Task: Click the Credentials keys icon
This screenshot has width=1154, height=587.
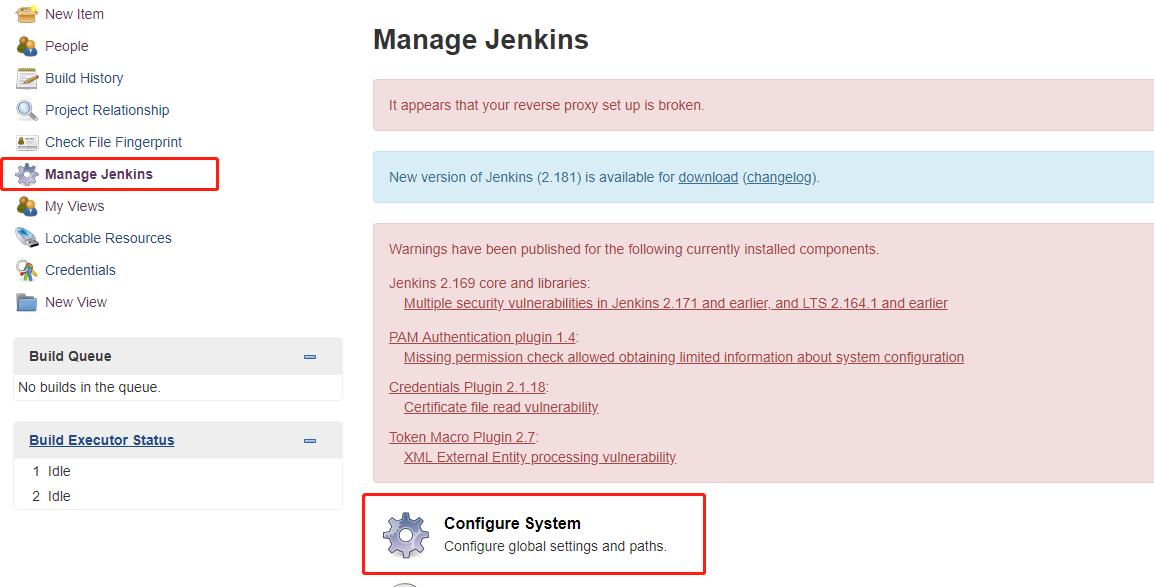Action: (26, 270)
